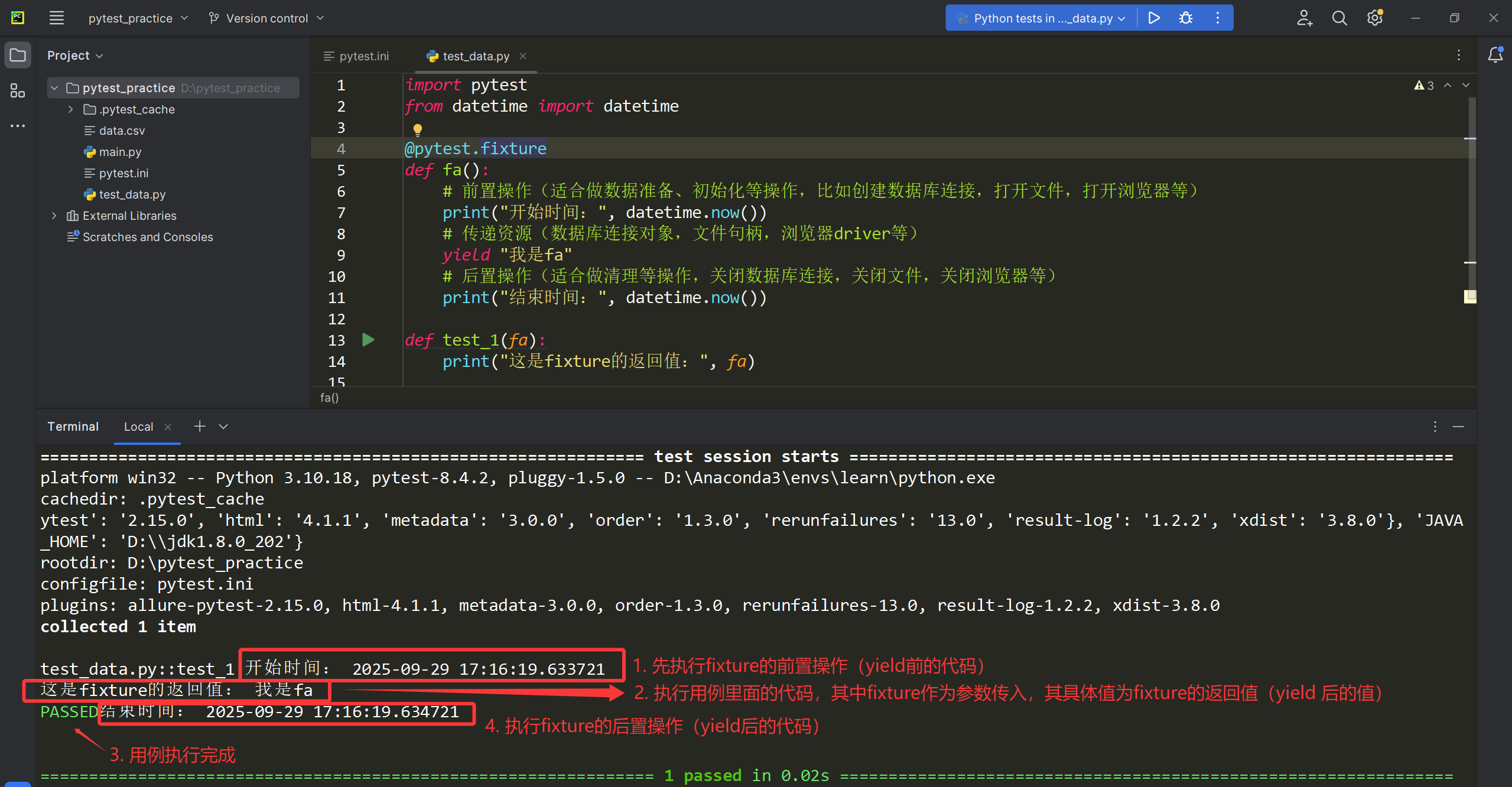The image size is (1512, 787).
Task: Open the Search Everywhere magnifier
Action: click(1339, 18)
